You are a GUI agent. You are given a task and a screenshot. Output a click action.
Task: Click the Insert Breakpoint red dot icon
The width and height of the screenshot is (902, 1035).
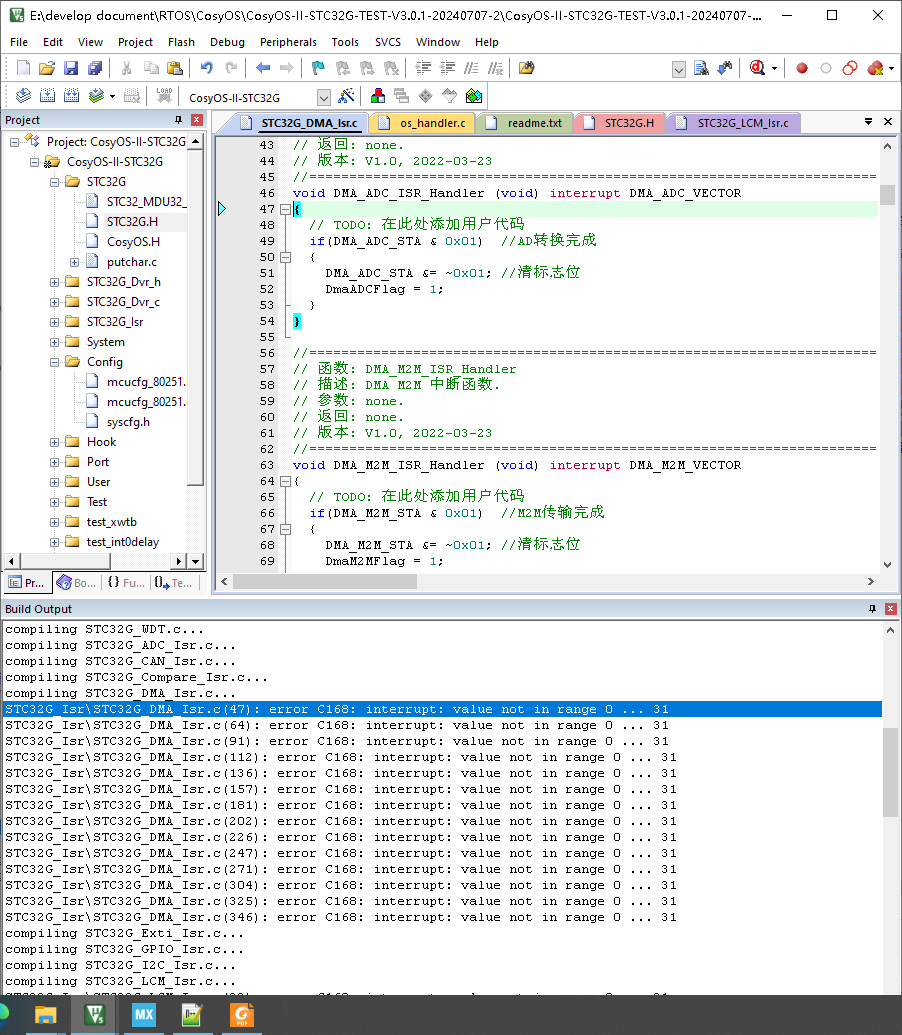tap(802, 68)
